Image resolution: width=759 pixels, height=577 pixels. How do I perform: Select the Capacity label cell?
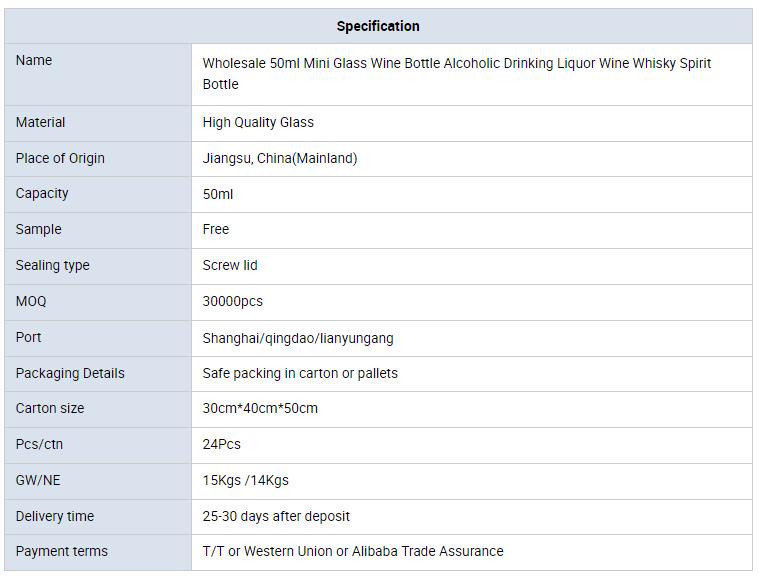(98, 194)
